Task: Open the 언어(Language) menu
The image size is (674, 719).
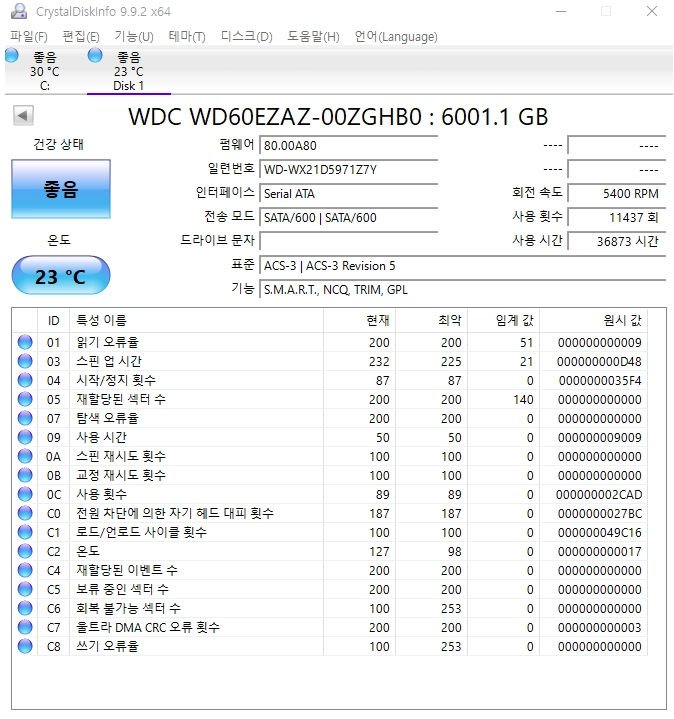Action: coord(396,36)
